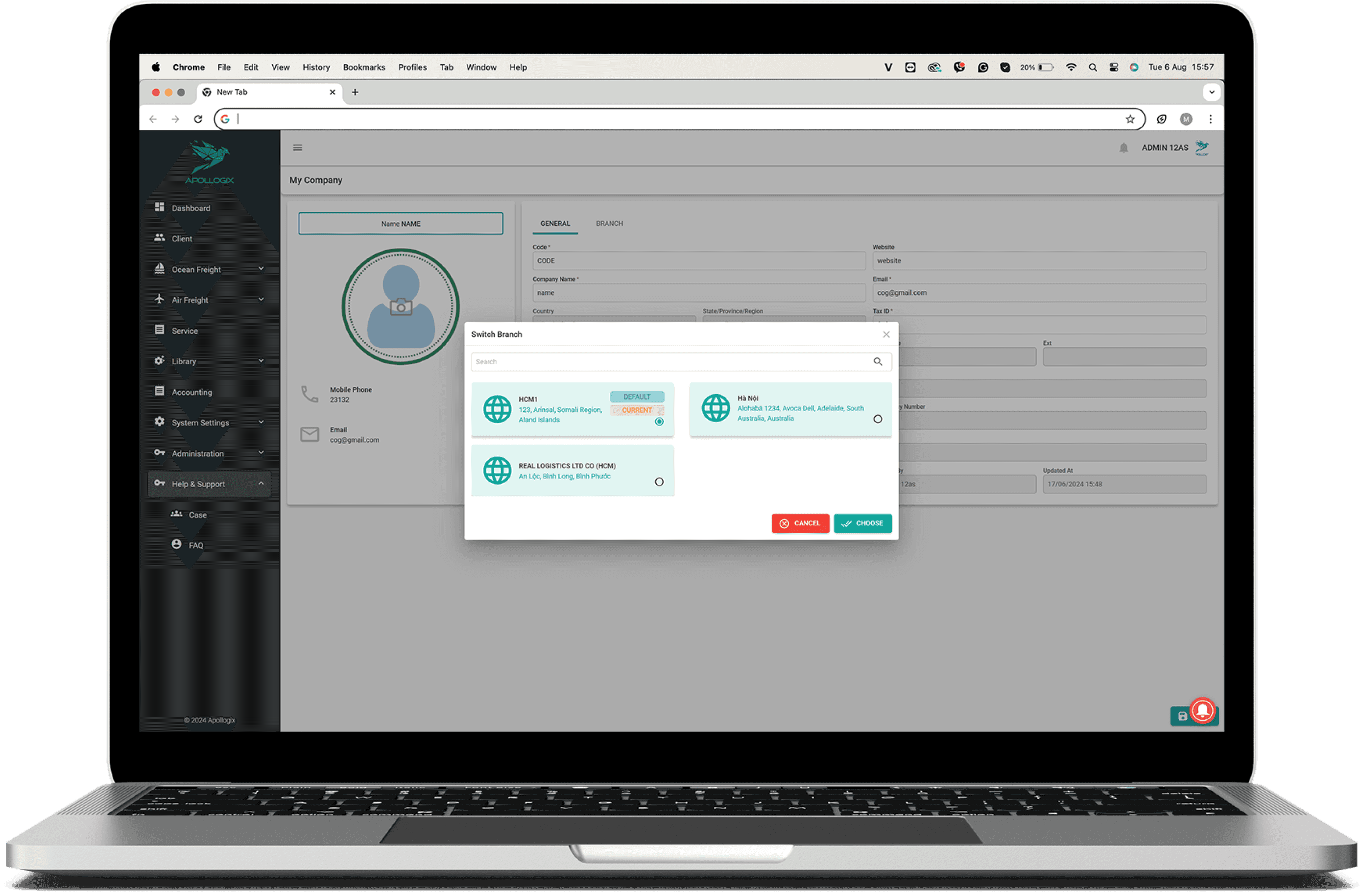Click the email envelope icon
Image resolution: width=1362 pixels, height=896 pixels.
coord(310,435)
